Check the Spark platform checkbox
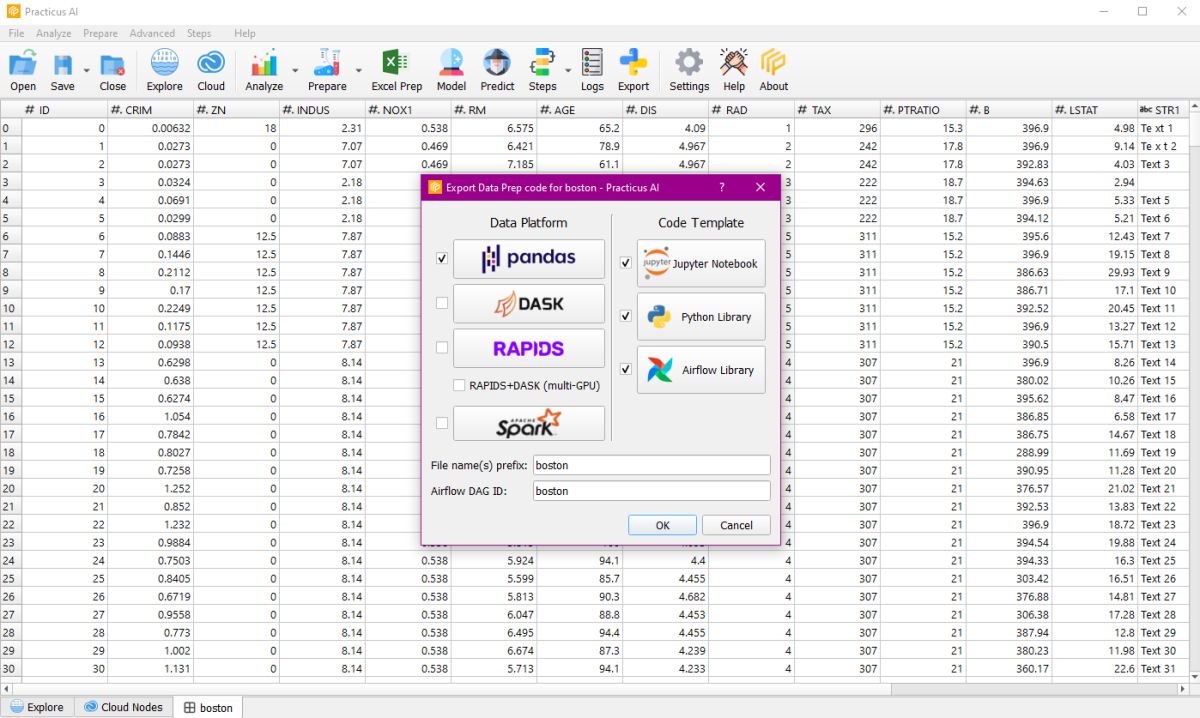 (x=442, y=423)
